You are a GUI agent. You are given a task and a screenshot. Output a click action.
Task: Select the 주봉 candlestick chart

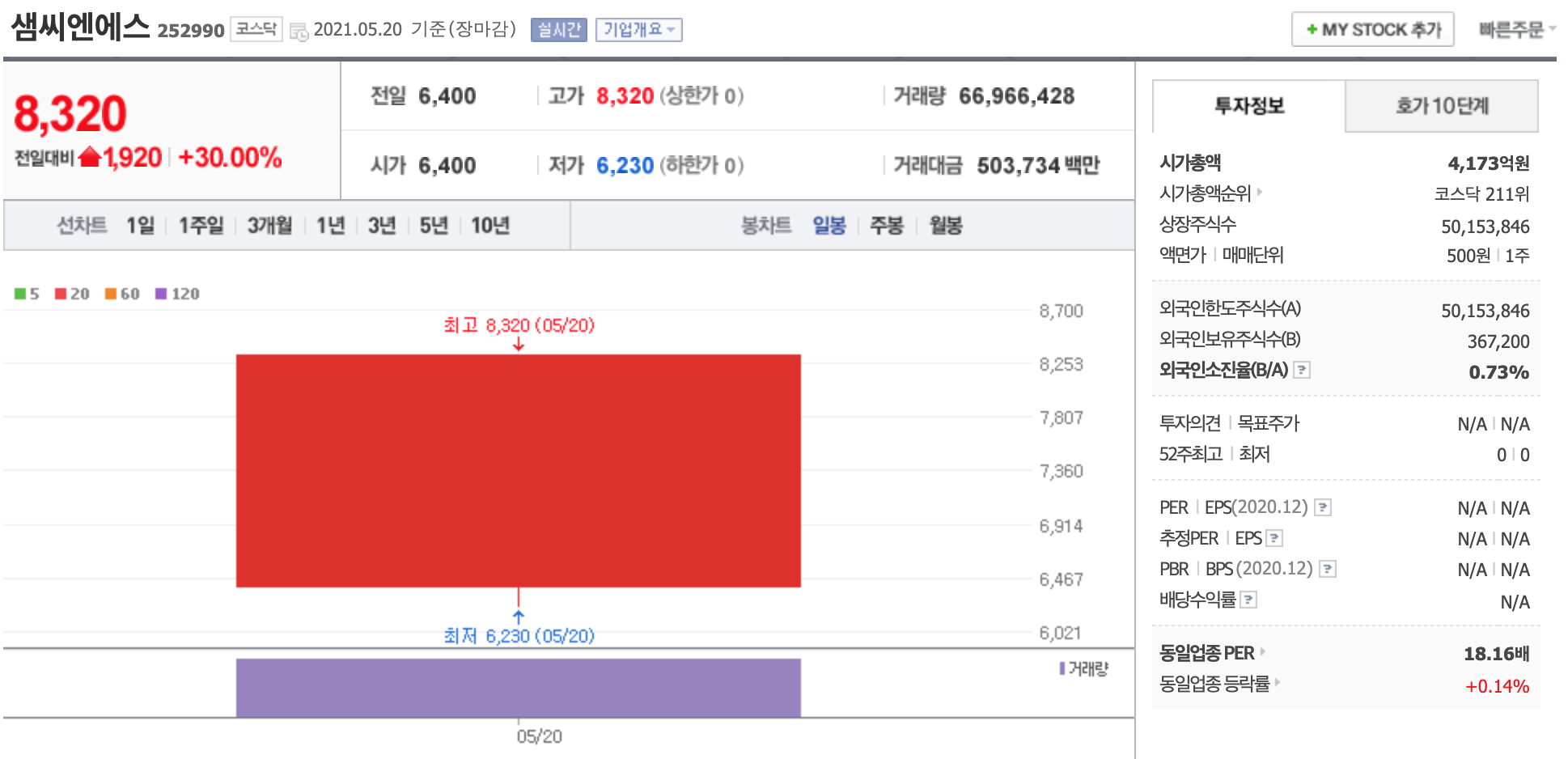click(887, 225)
